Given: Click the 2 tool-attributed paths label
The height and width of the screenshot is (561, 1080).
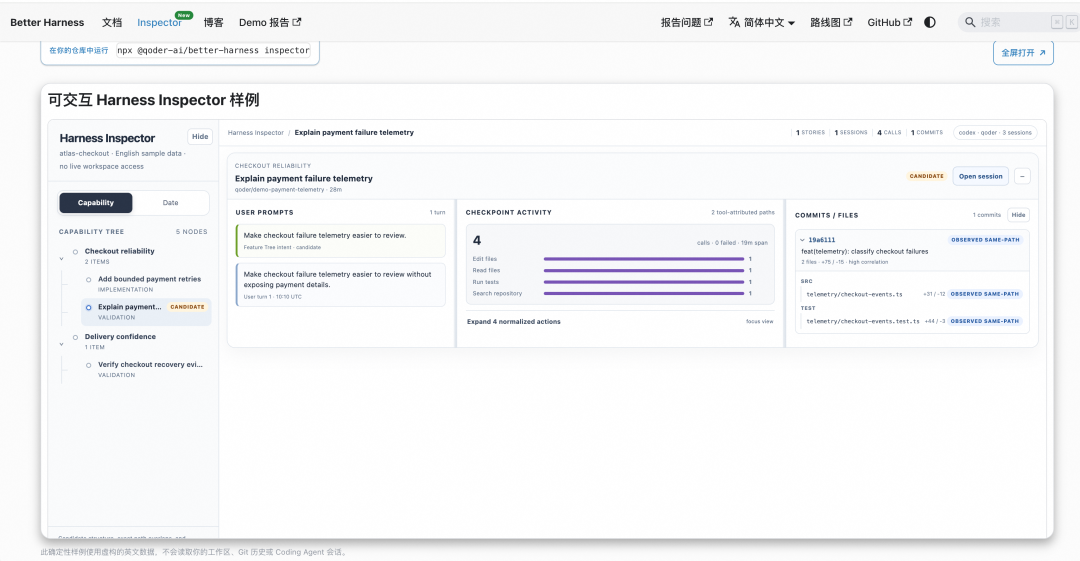Looking at the screenshot, I should 742,212.
